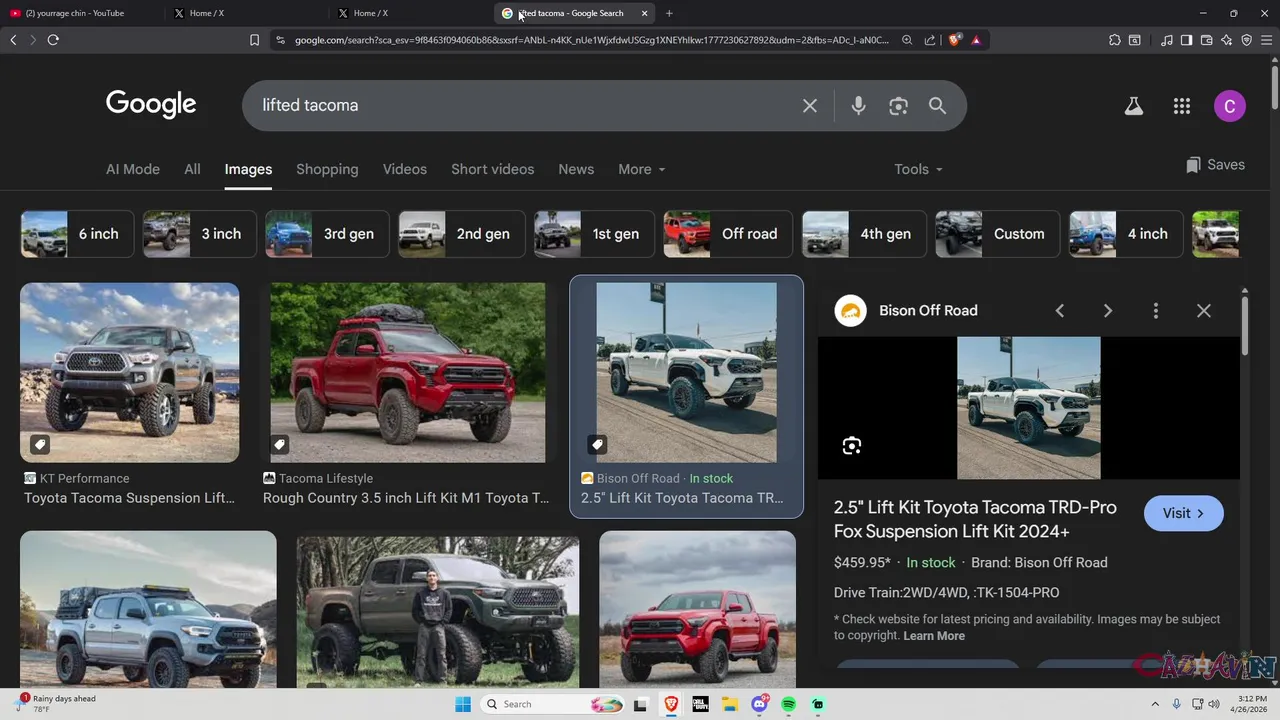The height and width of the screenshot is (720, 1280).
Task: Open Spotify from the taskbar
Action: click(x=788, y=704)
